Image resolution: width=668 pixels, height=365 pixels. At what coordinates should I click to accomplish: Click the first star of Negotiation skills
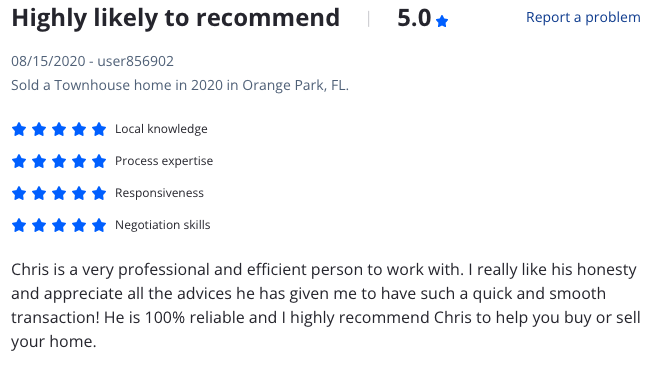19,225
